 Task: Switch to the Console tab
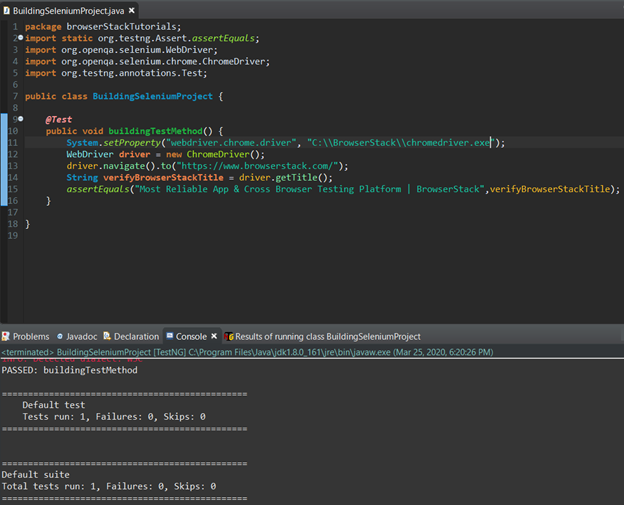tap(191, 337)
